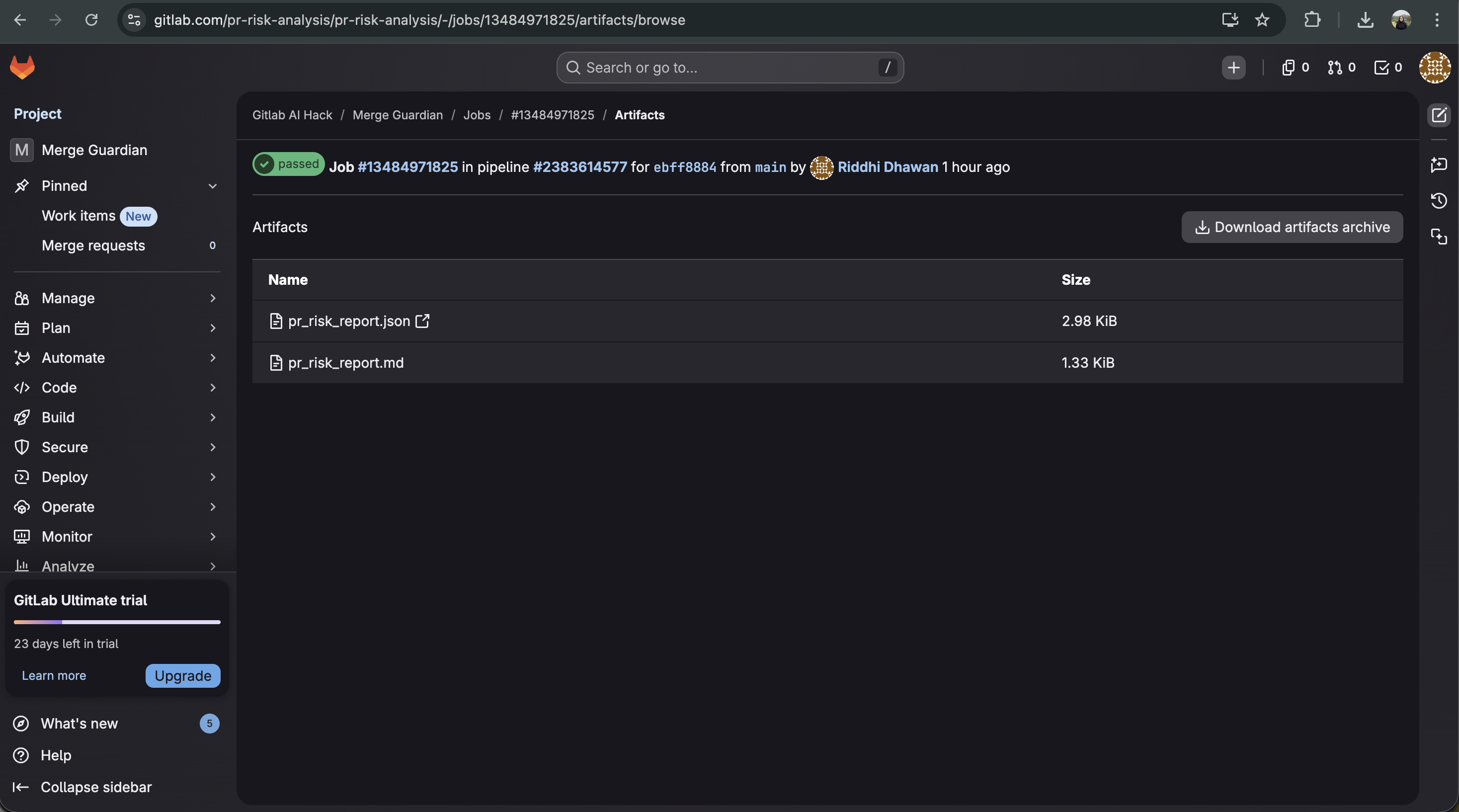Screen dimensions: 1459x812
Task: Open assigned issues counter icon
Action: tap(1295, 68)
